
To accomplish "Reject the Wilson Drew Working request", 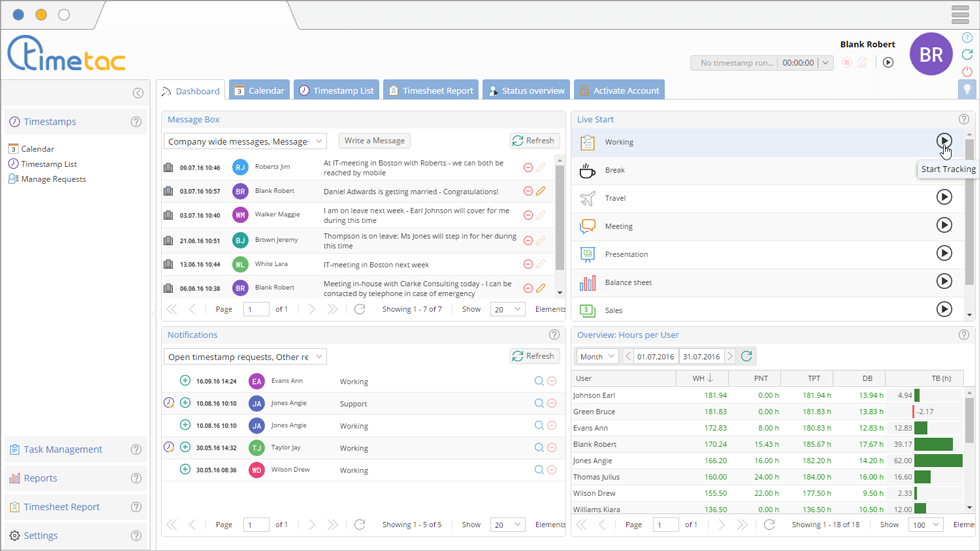I will tap(552, 470).
